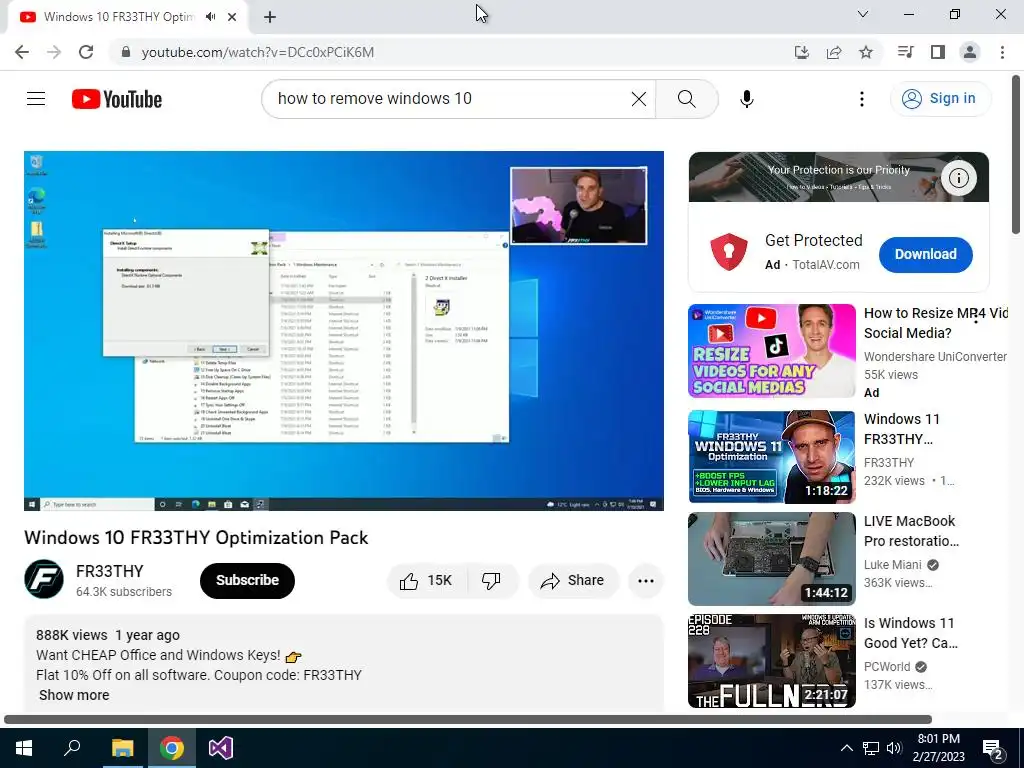Like the video with 15K thumbs up
This screenshot has height=768, width=1024.
pyautogui.click(x=426, y=581)
